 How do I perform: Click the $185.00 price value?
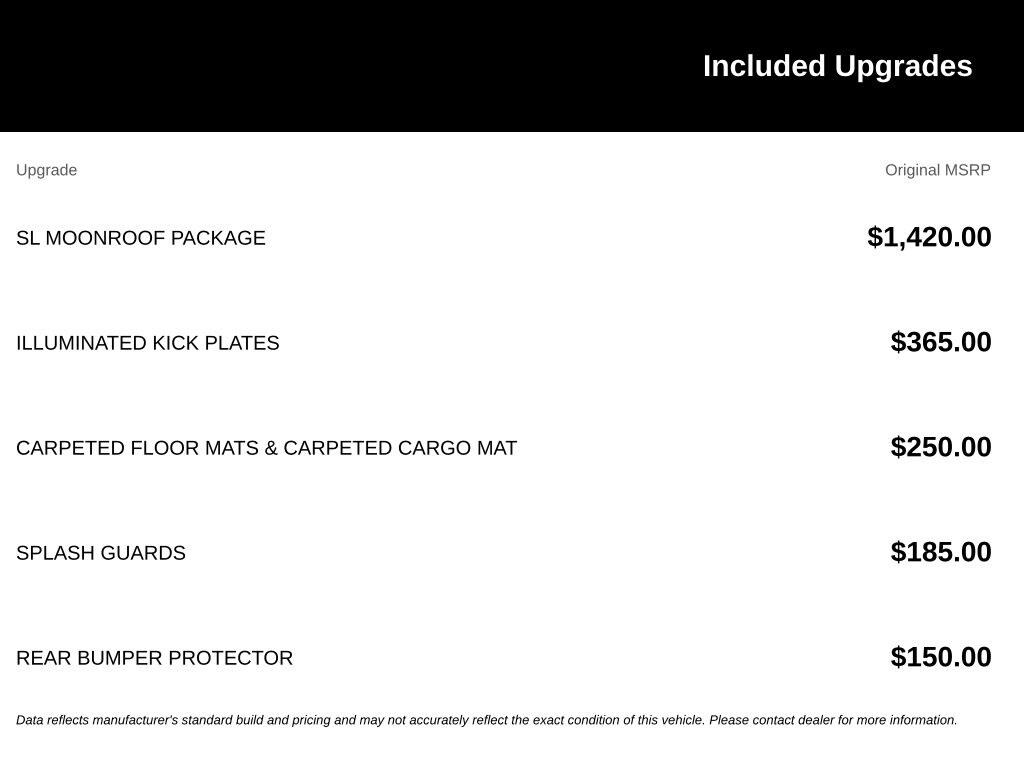tap(941, 552)
